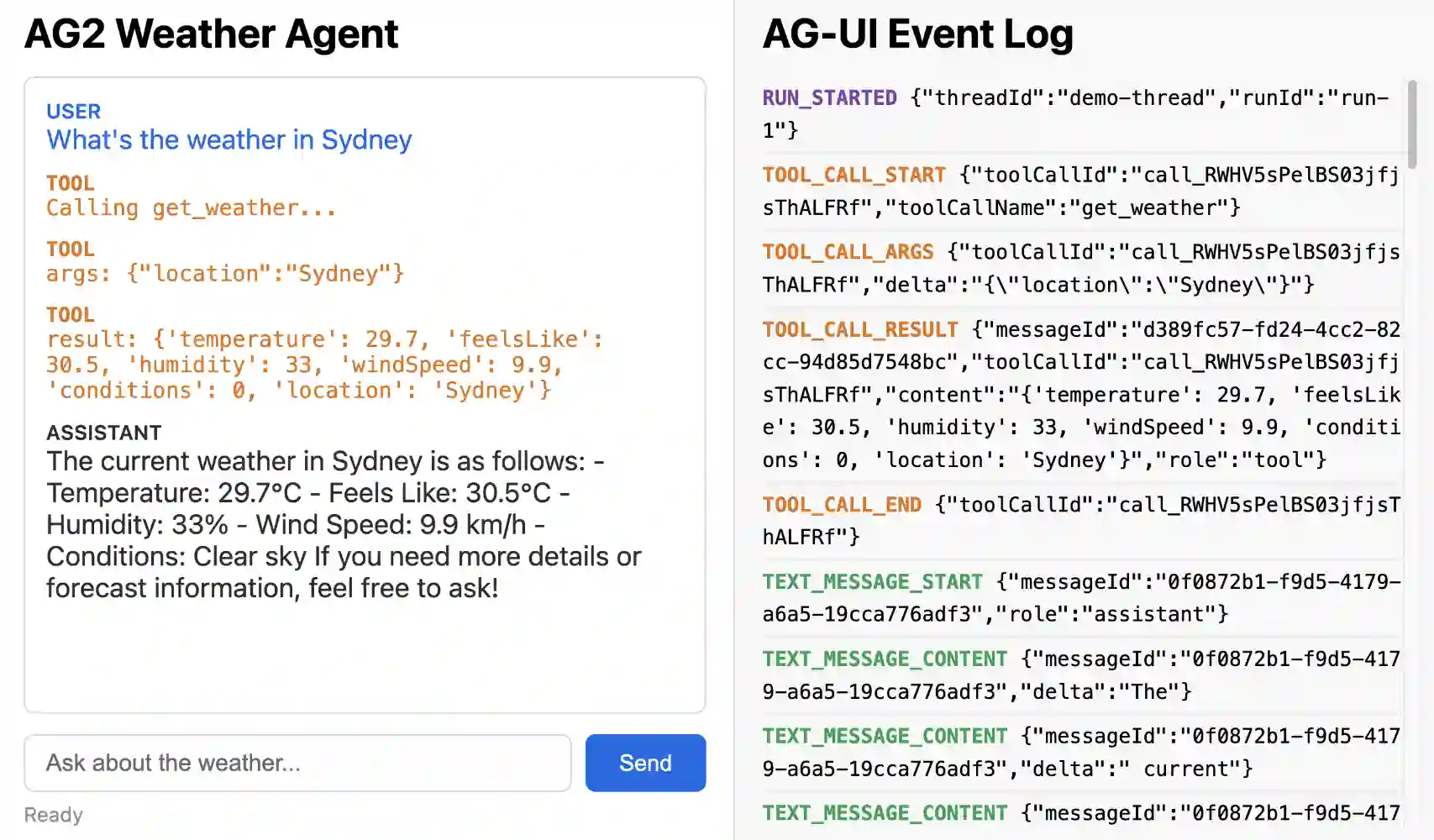Click the event log scrollbar thumb
Screen dimensions: 1434x840
coord(1412,124)
